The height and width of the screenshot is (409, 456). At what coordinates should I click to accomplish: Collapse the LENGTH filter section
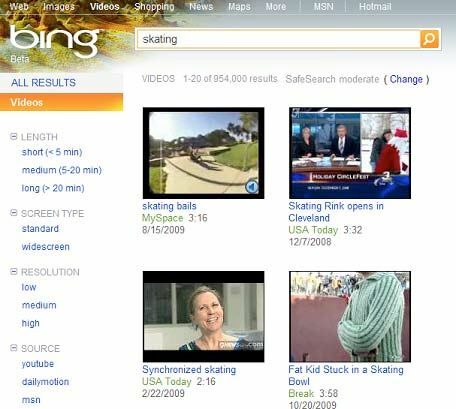coord(14,136)
